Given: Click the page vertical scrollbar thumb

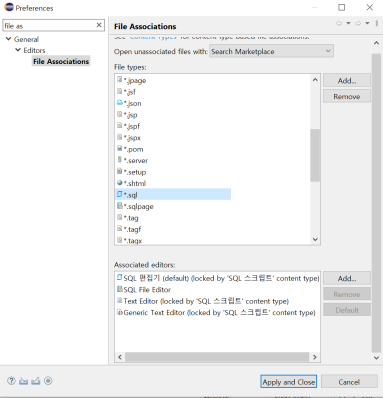Looking at the screenshot, I should [376, 203].
